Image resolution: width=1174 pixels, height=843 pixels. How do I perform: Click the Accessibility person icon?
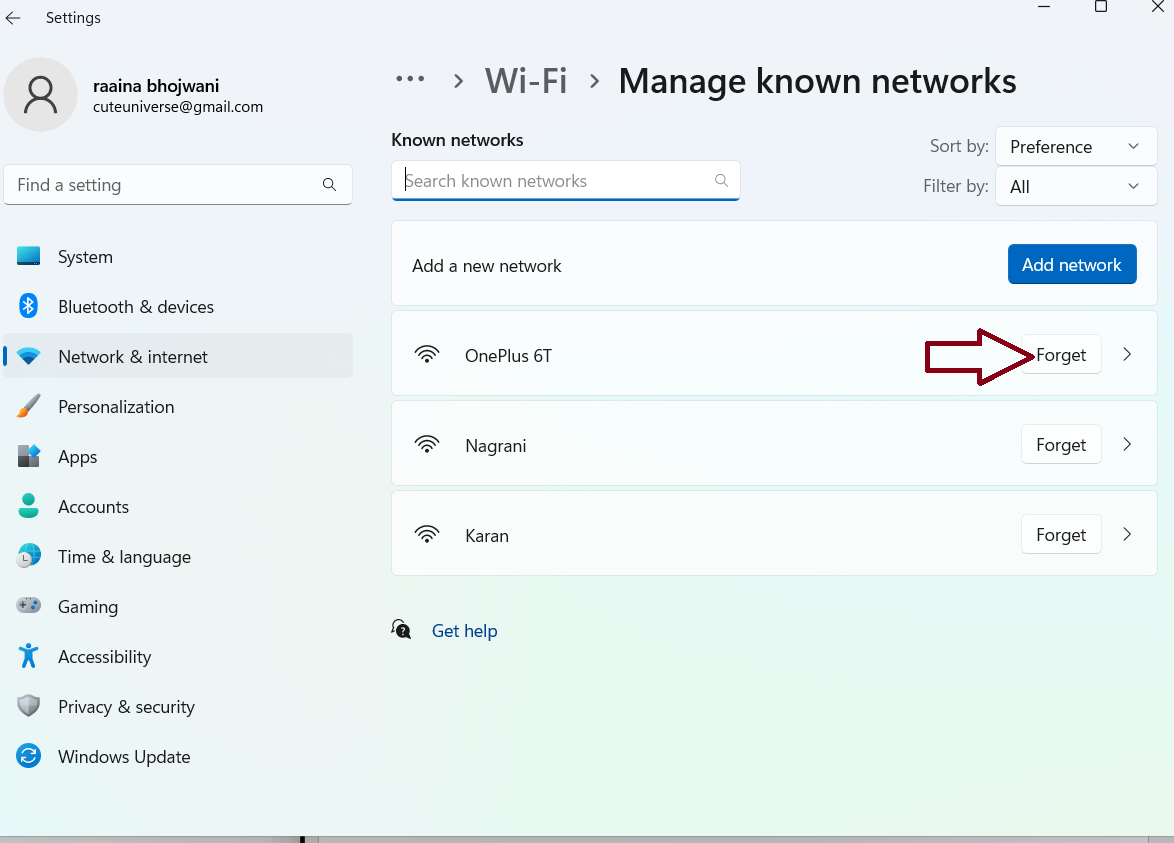tap(28, 656)
